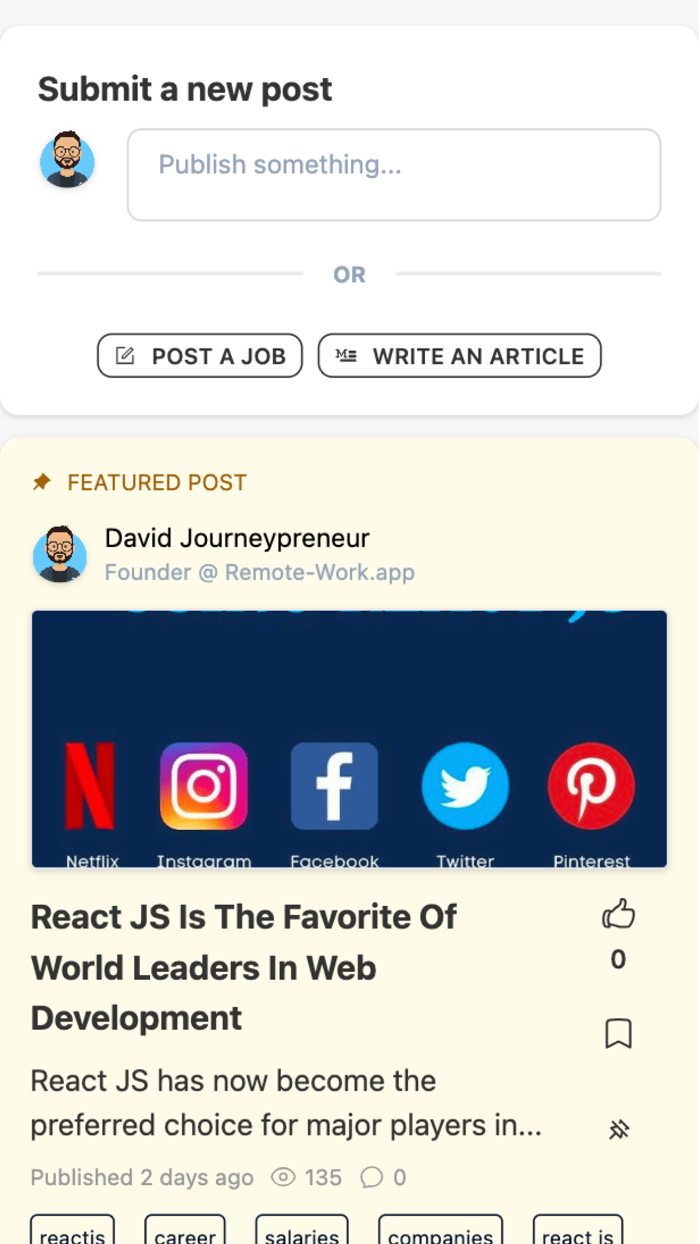Open comments via the speech bubble icon
Screen dimensions: 700x1244
[372, 1178]
